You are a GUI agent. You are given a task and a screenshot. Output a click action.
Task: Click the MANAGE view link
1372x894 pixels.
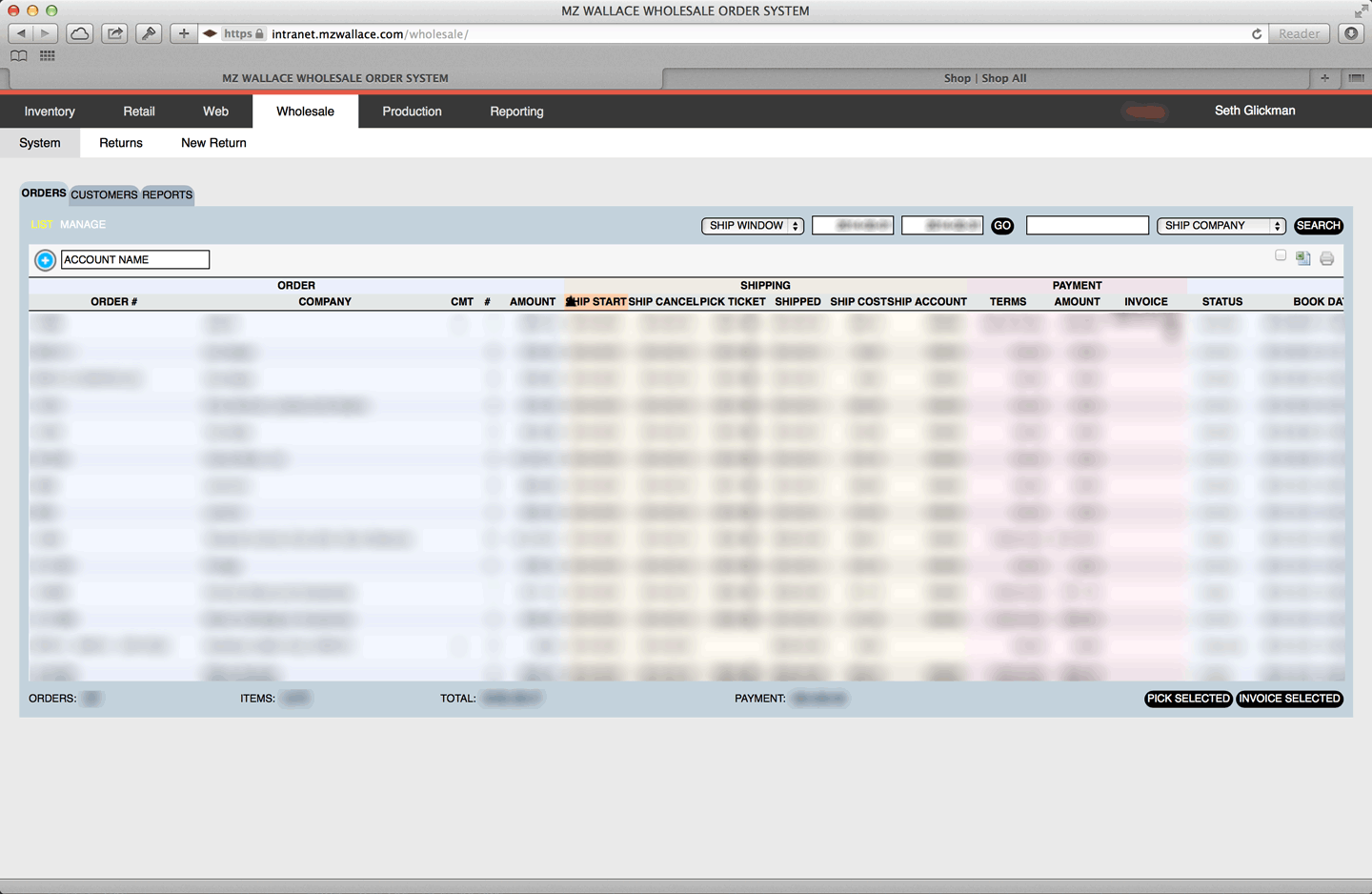point(83,225)
